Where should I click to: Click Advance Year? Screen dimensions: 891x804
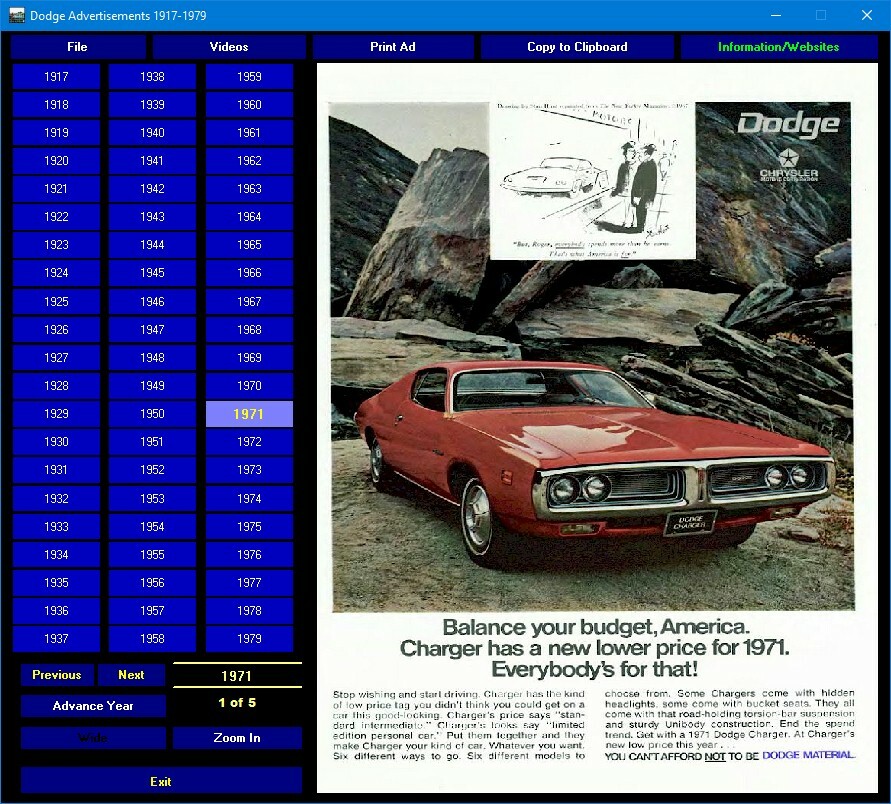tap(91, 705)
